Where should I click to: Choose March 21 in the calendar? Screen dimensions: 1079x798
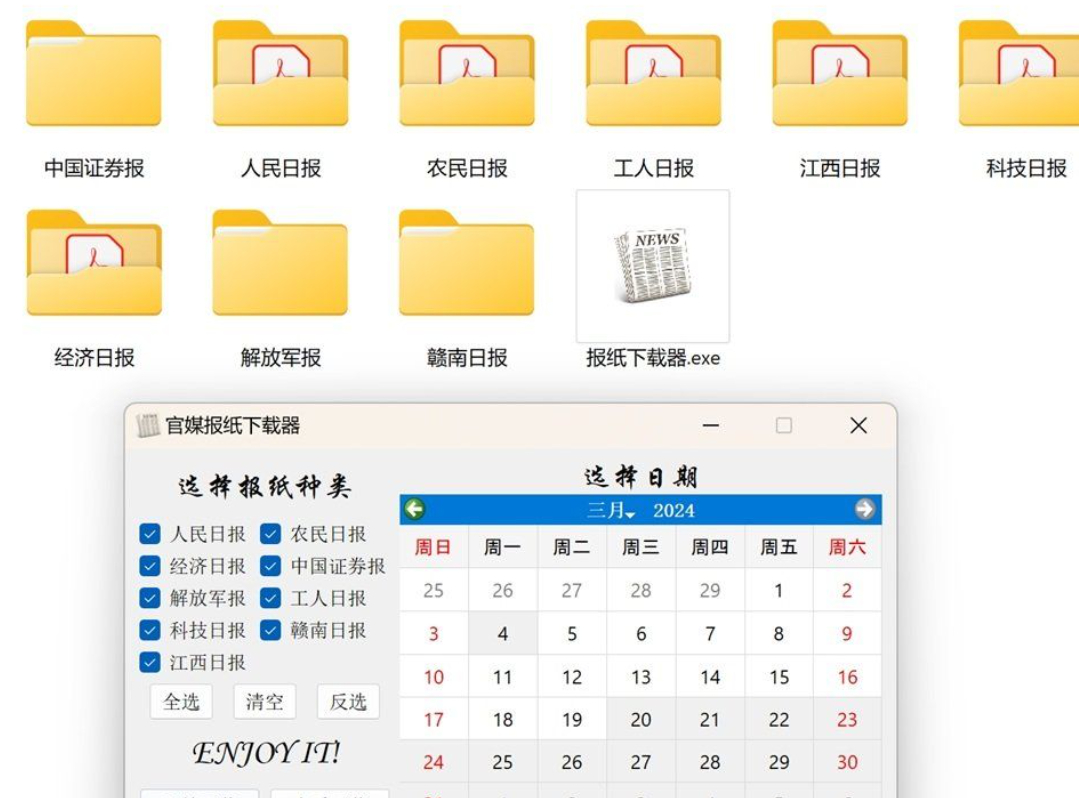[709, 720]
